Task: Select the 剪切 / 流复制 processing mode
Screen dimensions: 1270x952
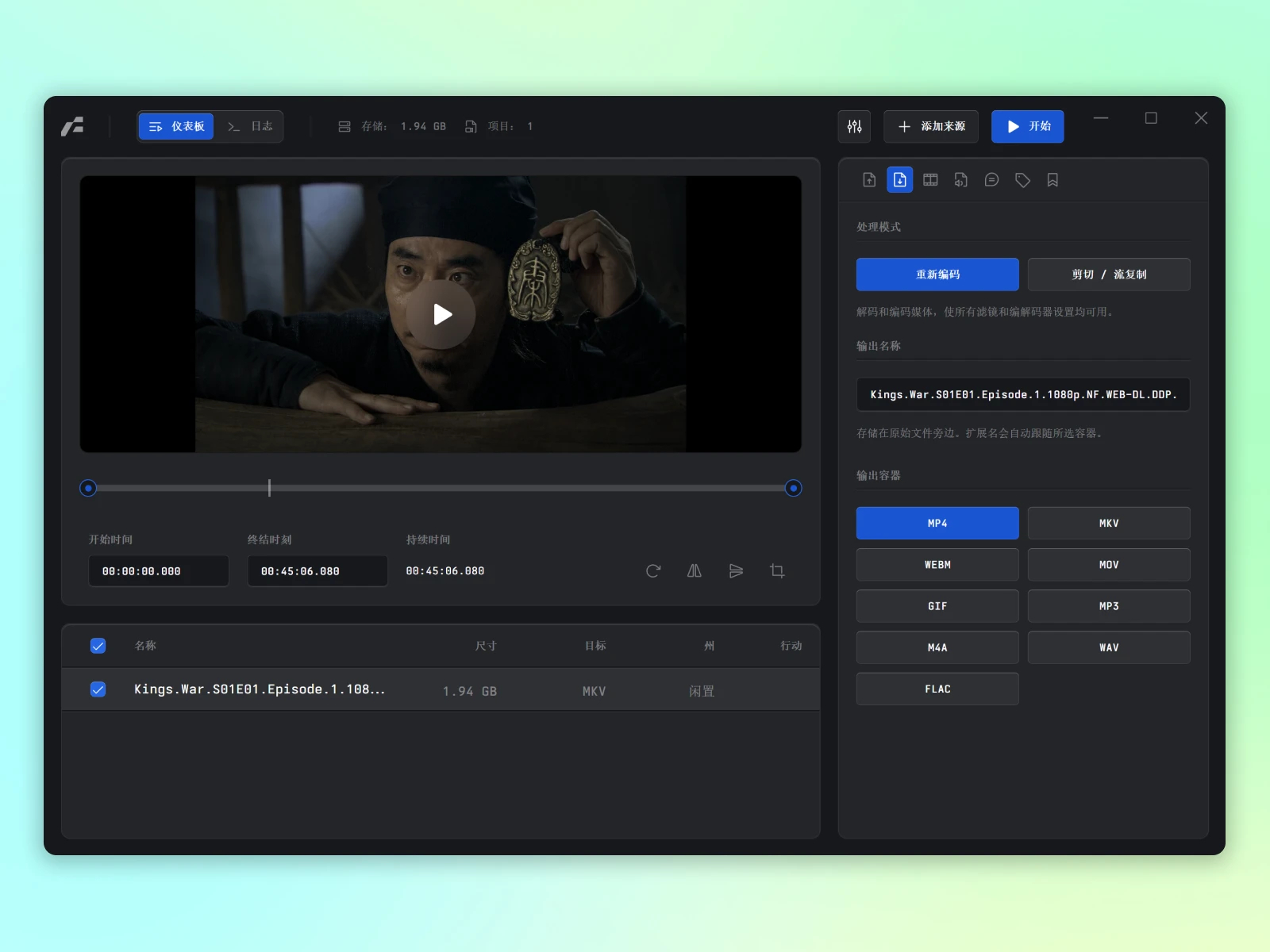Action: point(1108,274)
